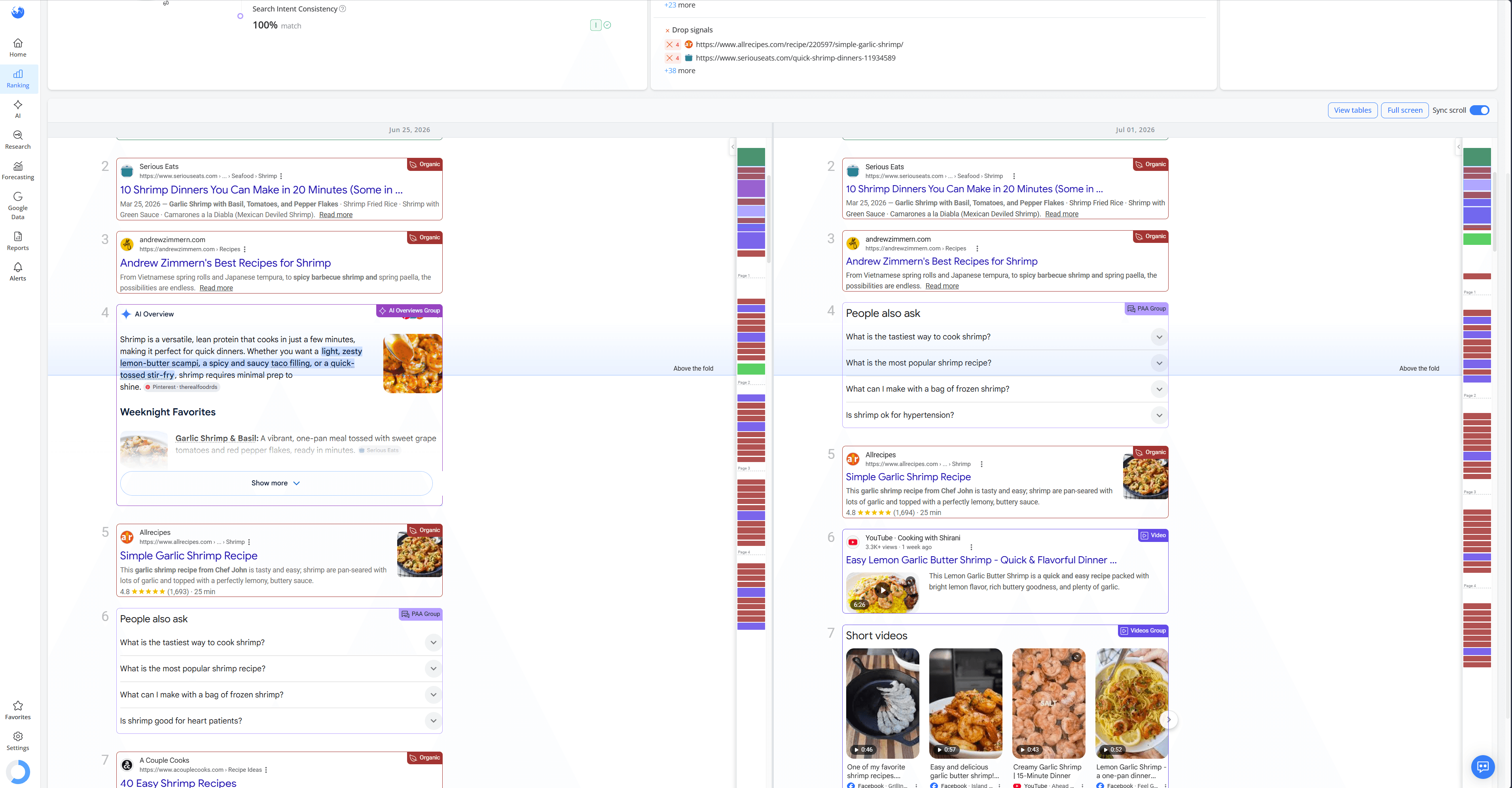The image size is (1512, 788).
Task: Click the three-dot menu on the YouTube Cooking with Shirani result
Action: point(972,547)
